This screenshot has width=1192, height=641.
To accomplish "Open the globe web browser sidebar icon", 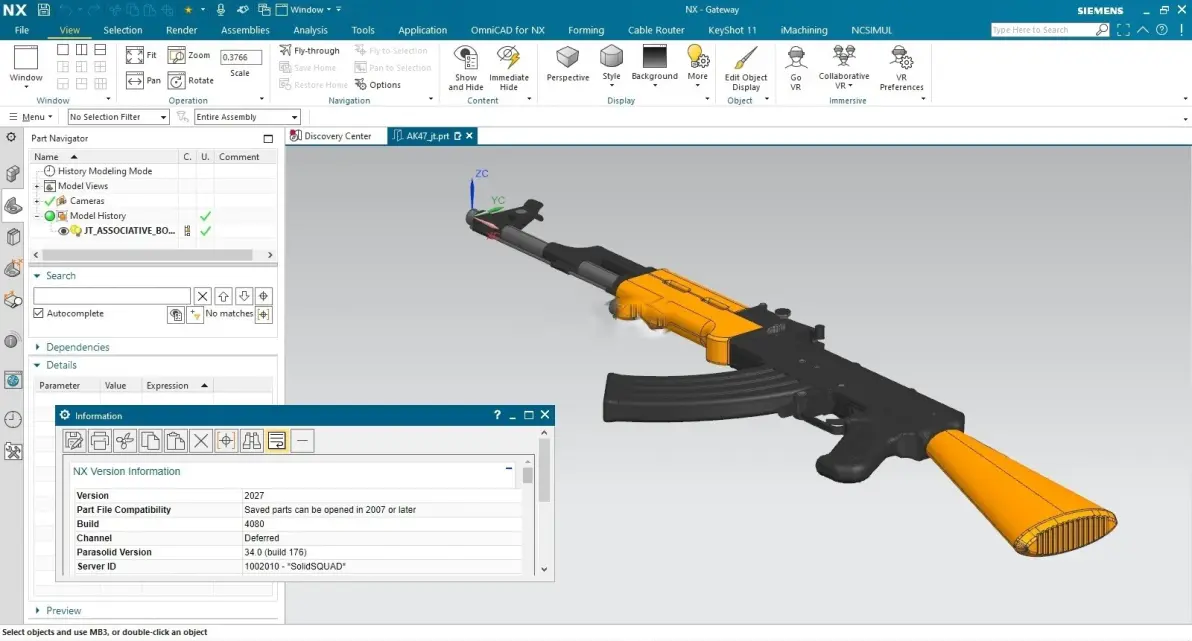I will coord(13,380).
